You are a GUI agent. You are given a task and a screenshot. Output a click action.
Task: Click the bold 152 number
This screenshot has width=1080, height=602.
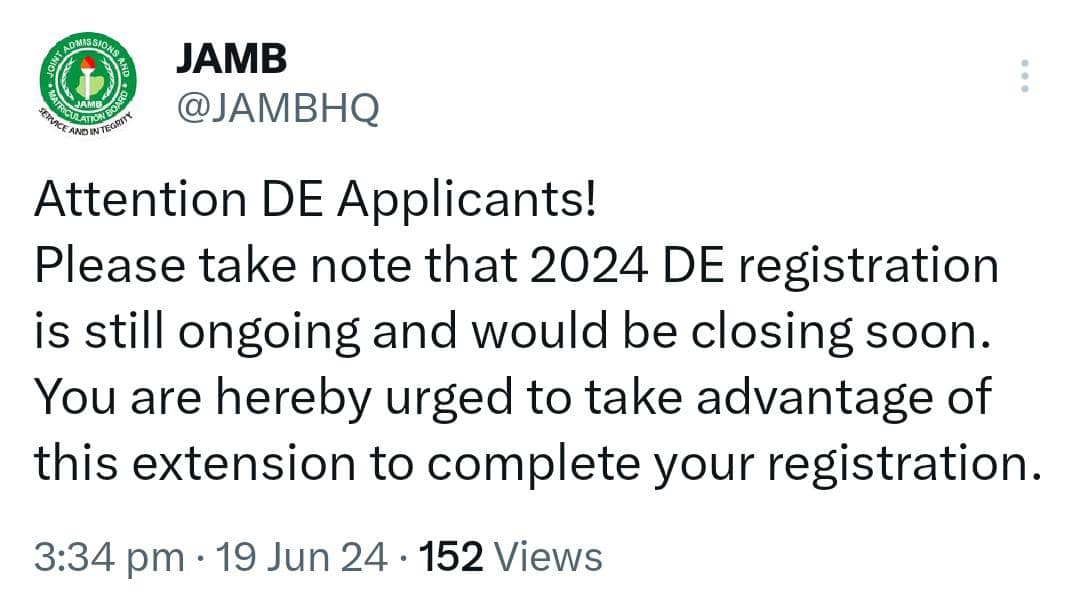coord(450,557)
